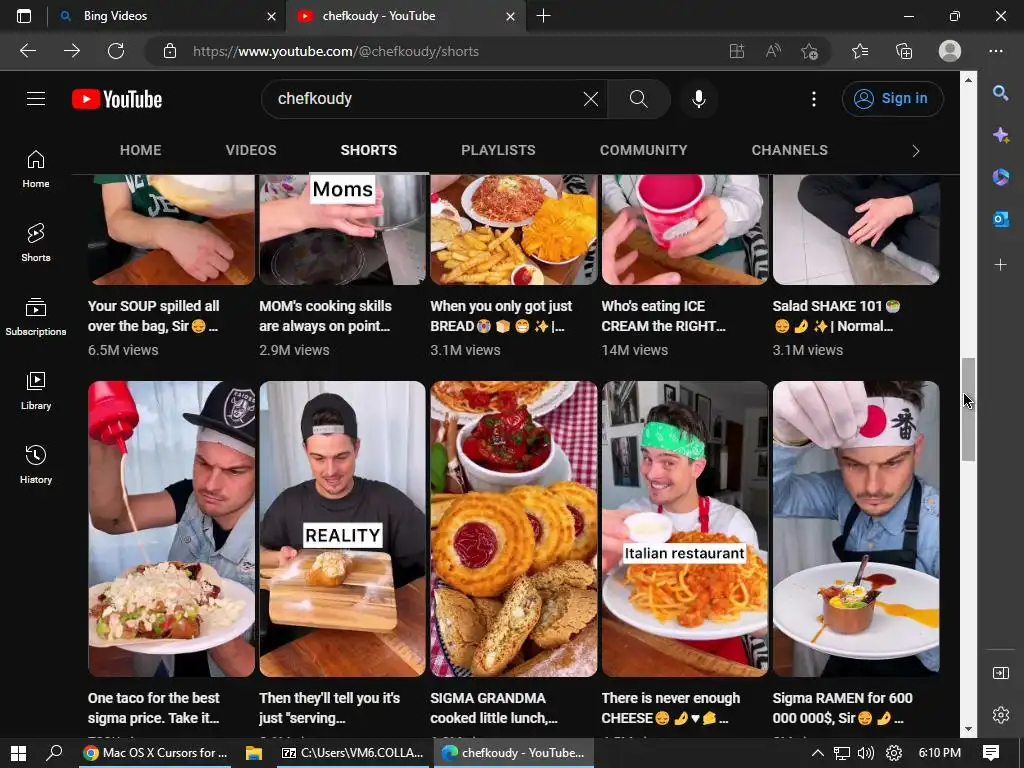Open 'Who's eating ICE CREAM' title
This screenshot has width=1024, height=768.
[664, 316]
